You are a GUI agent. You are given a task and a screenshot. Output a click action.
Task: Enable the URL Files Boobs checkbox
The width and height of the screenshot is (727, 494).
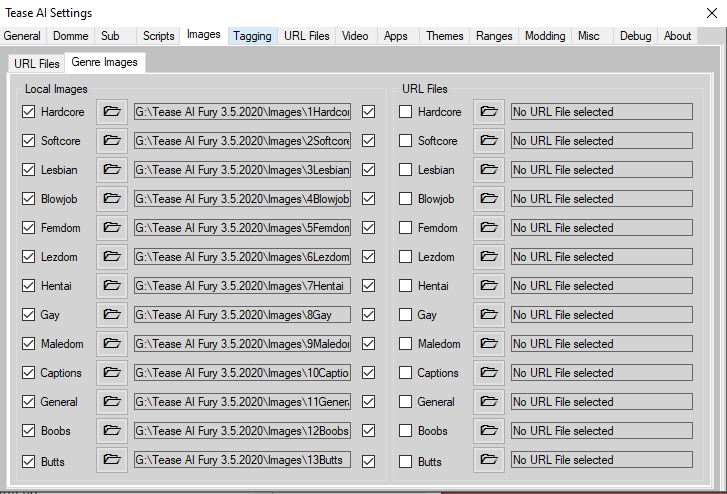[405, 430]
